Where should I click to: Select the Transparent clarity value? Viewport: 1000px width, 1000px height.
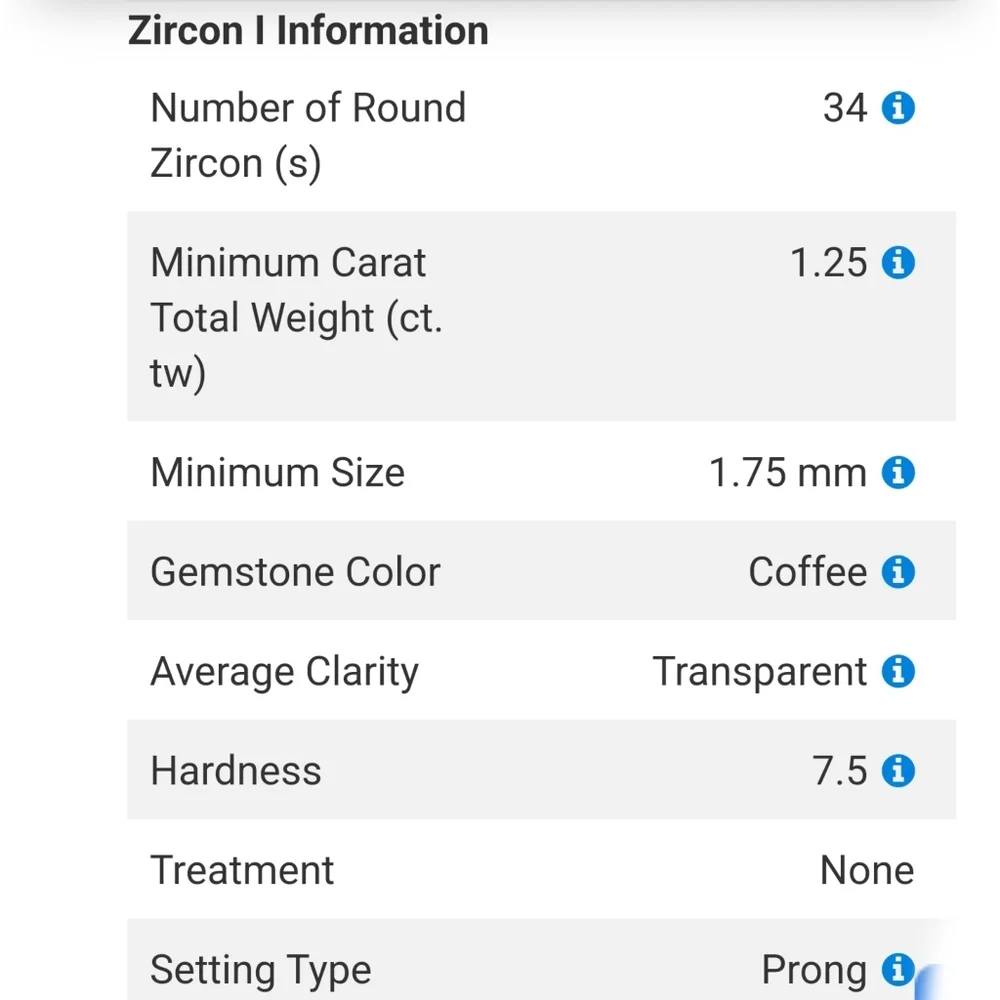(x=759, y=672)
